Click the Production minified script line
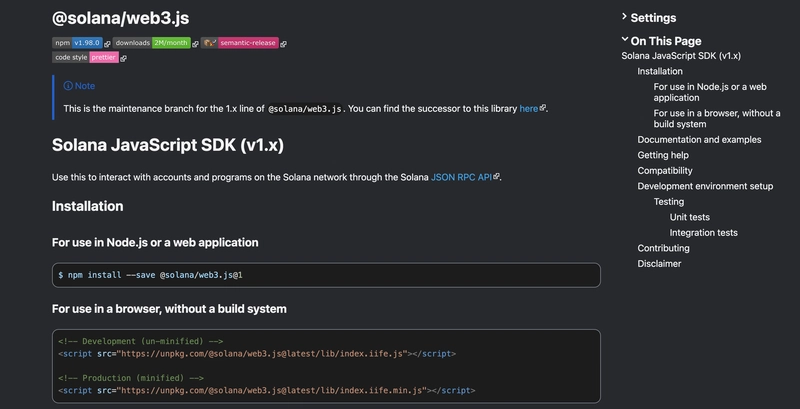Screen dimensions: 800x409 click(x=266, y=391)
